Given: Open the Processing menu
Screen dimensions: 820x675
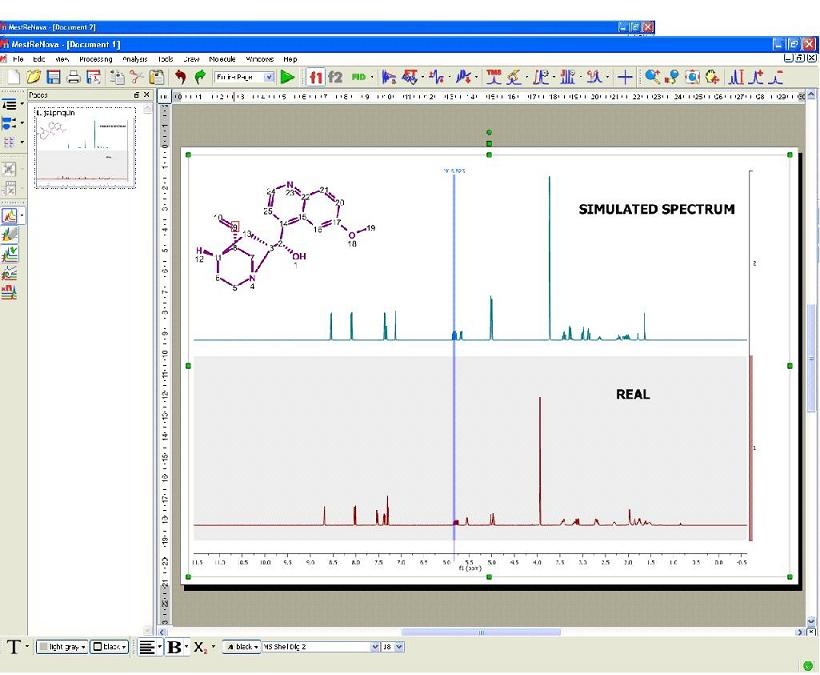Looking at the screenshot, I should (96, 59).
